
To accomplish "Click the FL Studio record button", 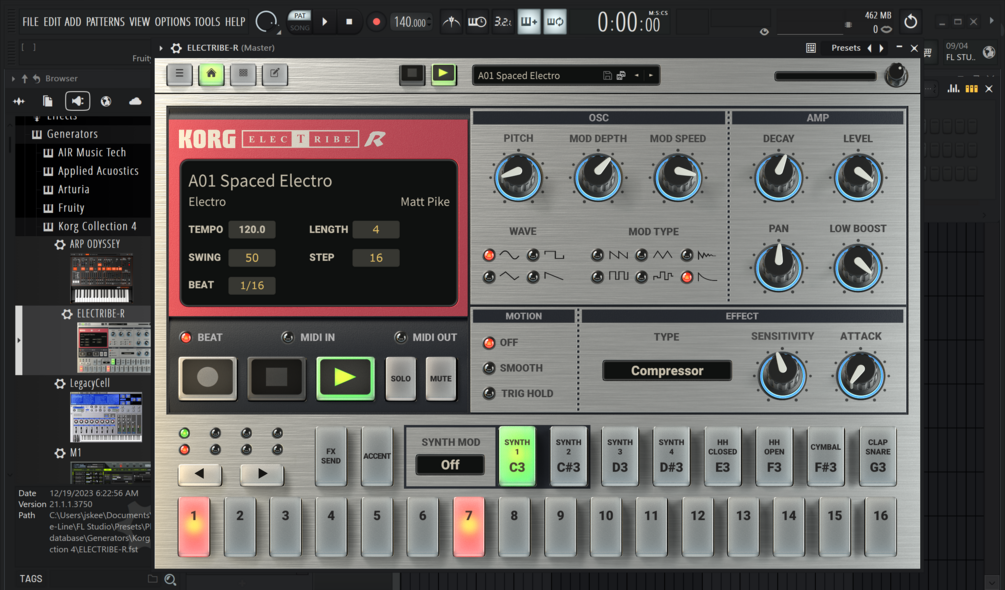I will (x=376, y=22).
